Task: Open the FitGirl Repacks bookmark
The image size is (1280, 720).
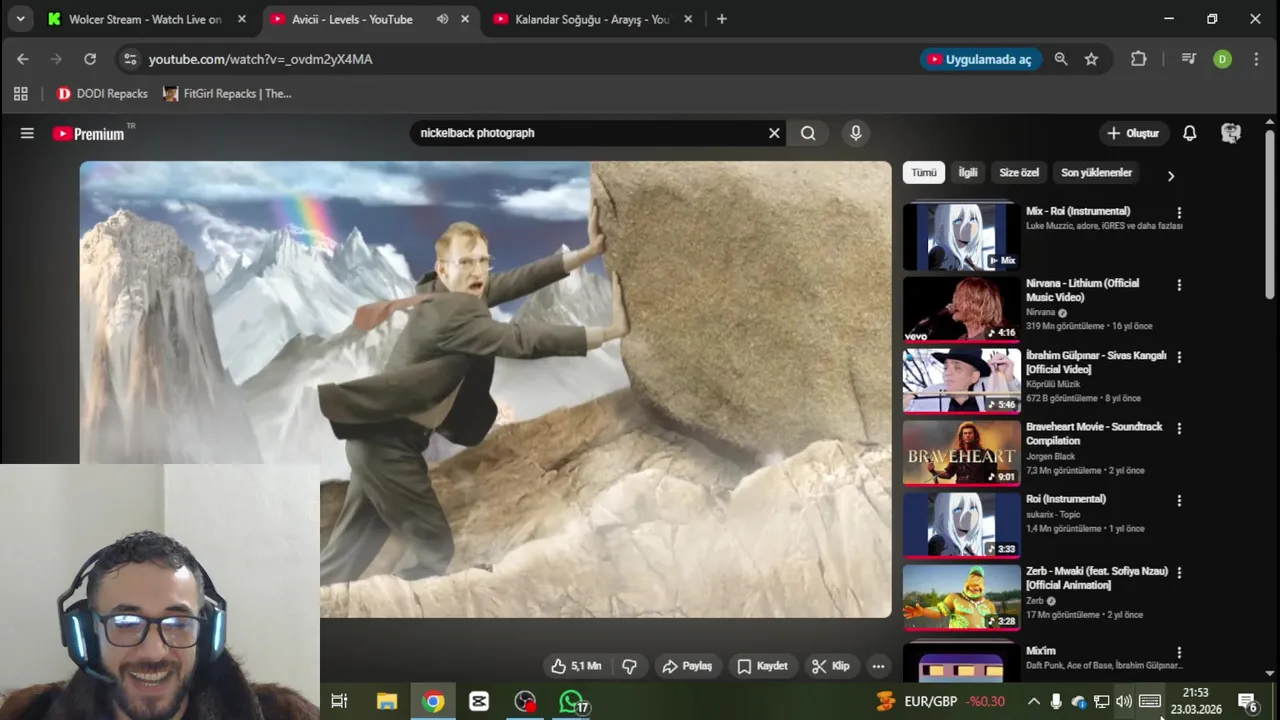Action: point(227,94)
